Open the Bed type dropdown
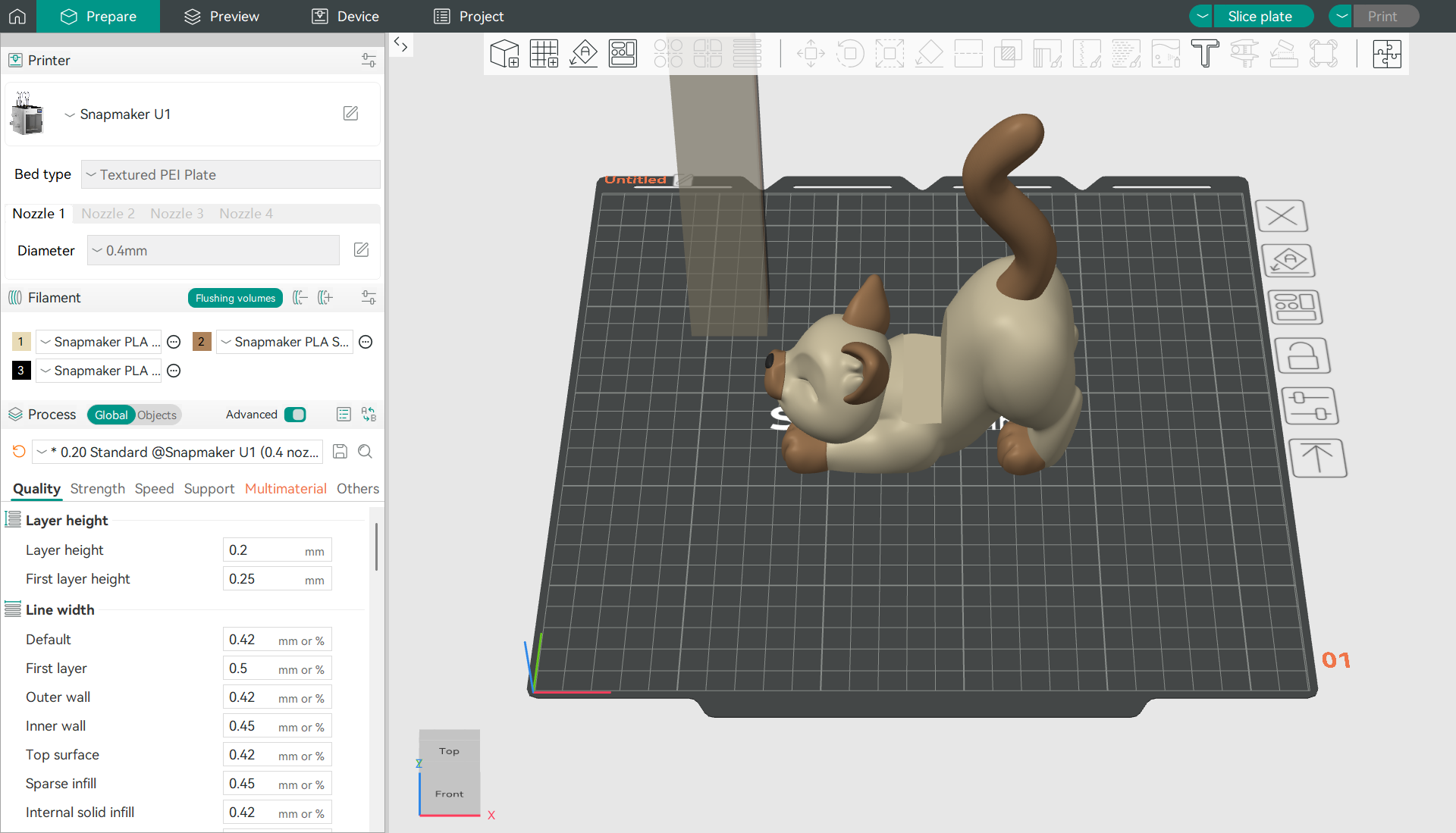Image resolution: width=1456 pixels, height=833 pixels. 231,174
